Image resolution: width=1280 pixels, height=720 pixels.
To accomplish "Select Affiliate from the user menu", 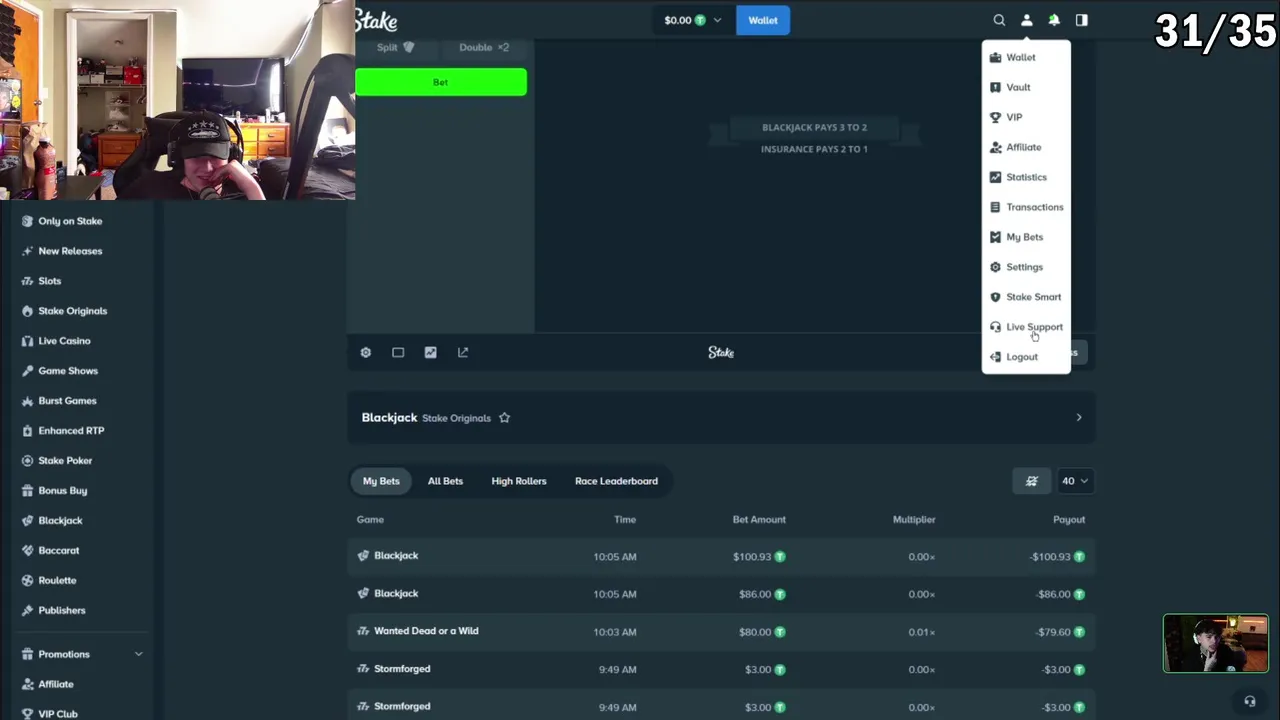I will [x=1026, y=147].
